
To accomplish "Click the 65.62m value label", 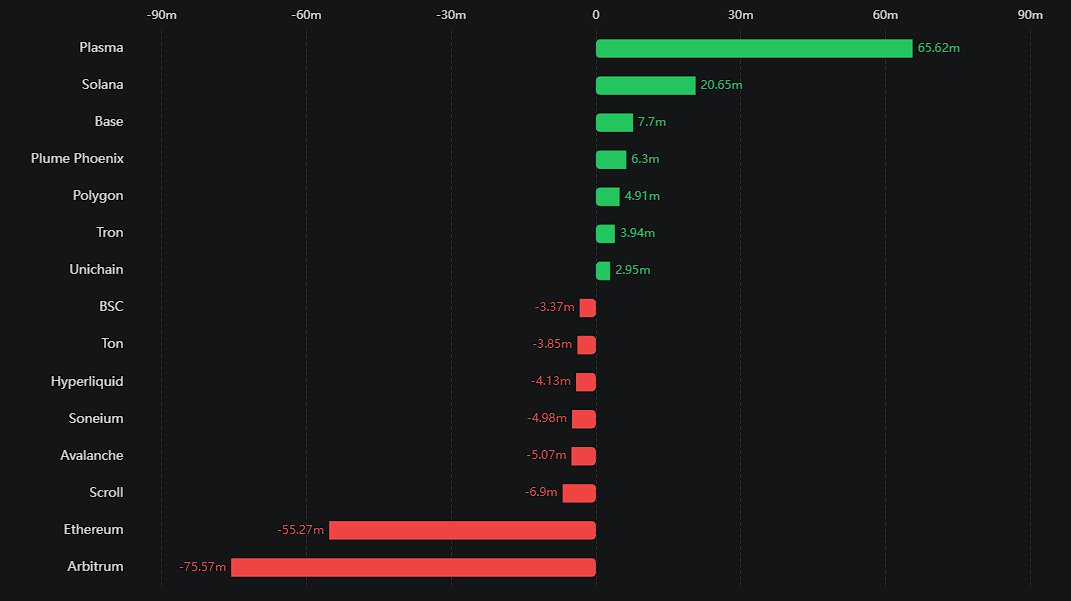I will pyautogui.click(x=938, y=48).
